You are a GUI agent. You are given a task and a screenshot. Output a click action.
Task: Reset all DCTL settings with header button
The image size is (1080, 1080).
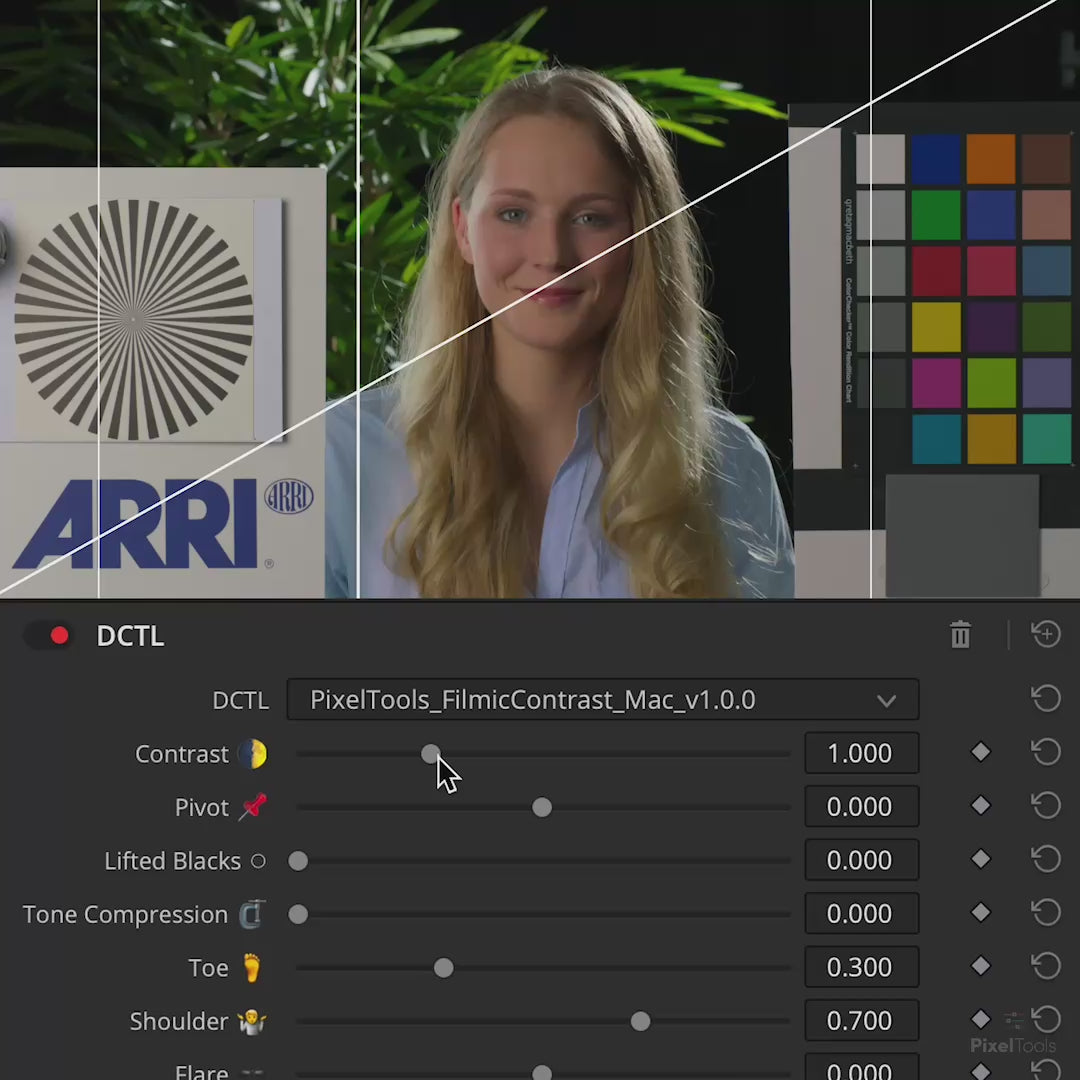pyautogui.click(x=1046, y=634)
